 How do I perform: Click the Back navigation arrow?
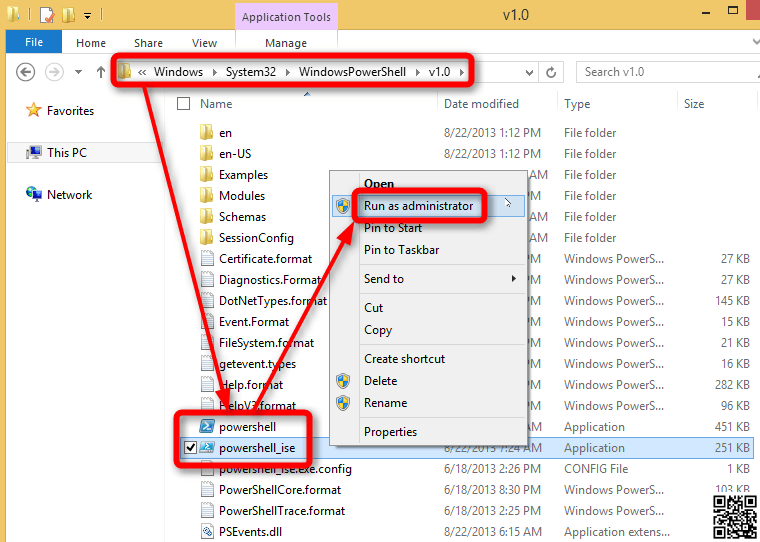[25, 72]
